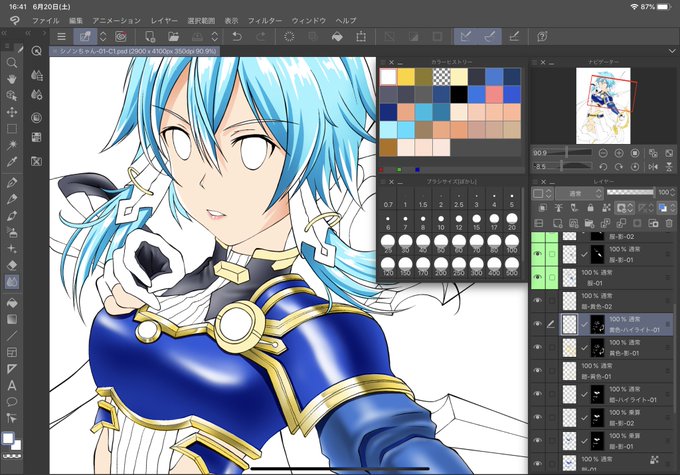Viewport: 680px width, 475px height.
Task: Click the Open file folder icon
Action: pos(173,37)
